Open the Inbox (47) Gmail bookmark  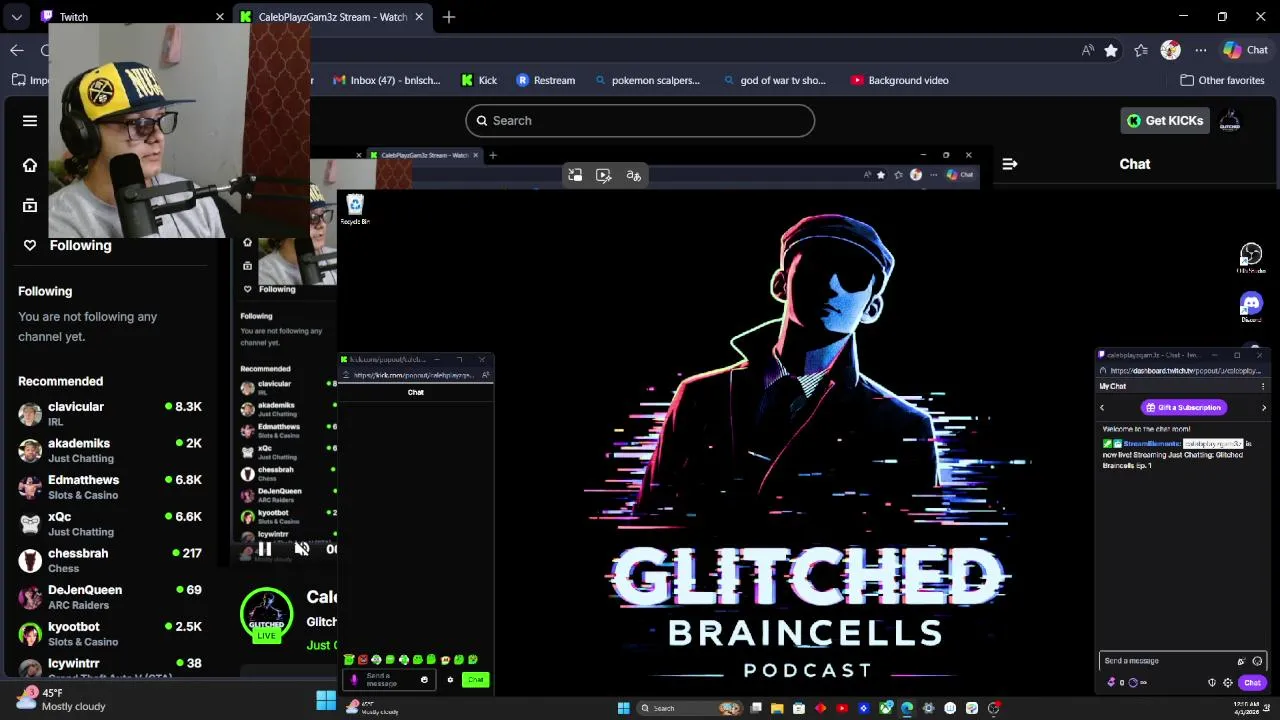[x=387, y=80]
